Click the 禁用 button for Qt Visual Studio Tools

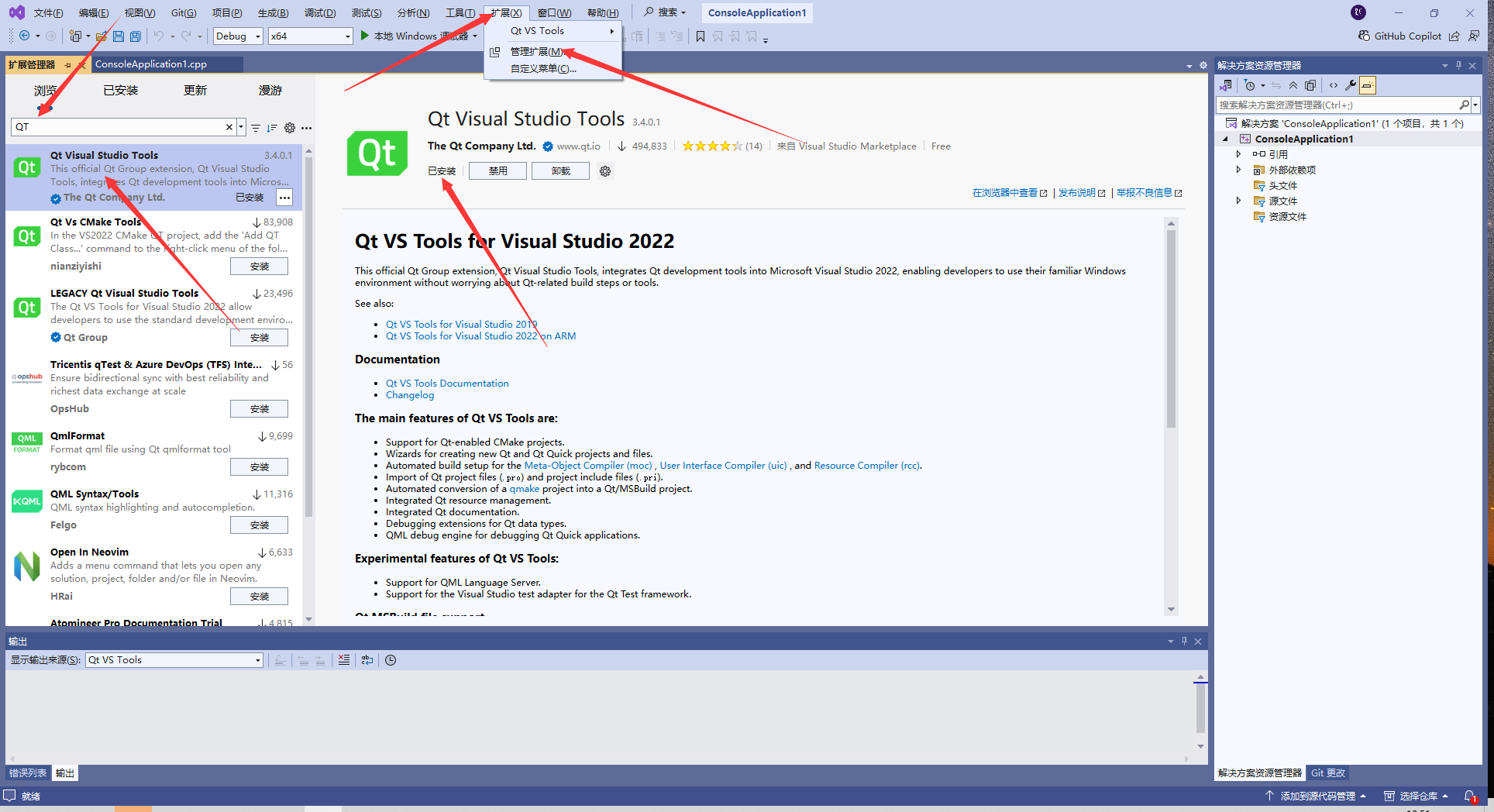[497, 171]
